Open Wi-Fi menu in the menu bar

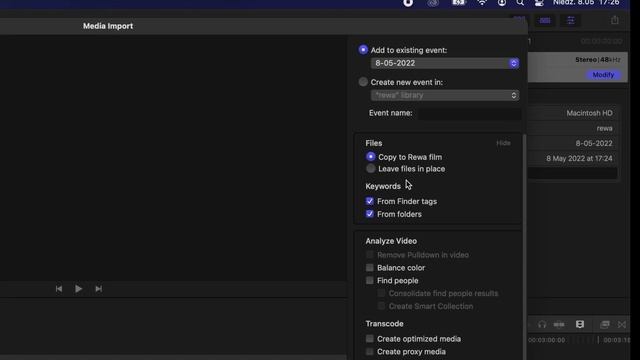(482, 3)
